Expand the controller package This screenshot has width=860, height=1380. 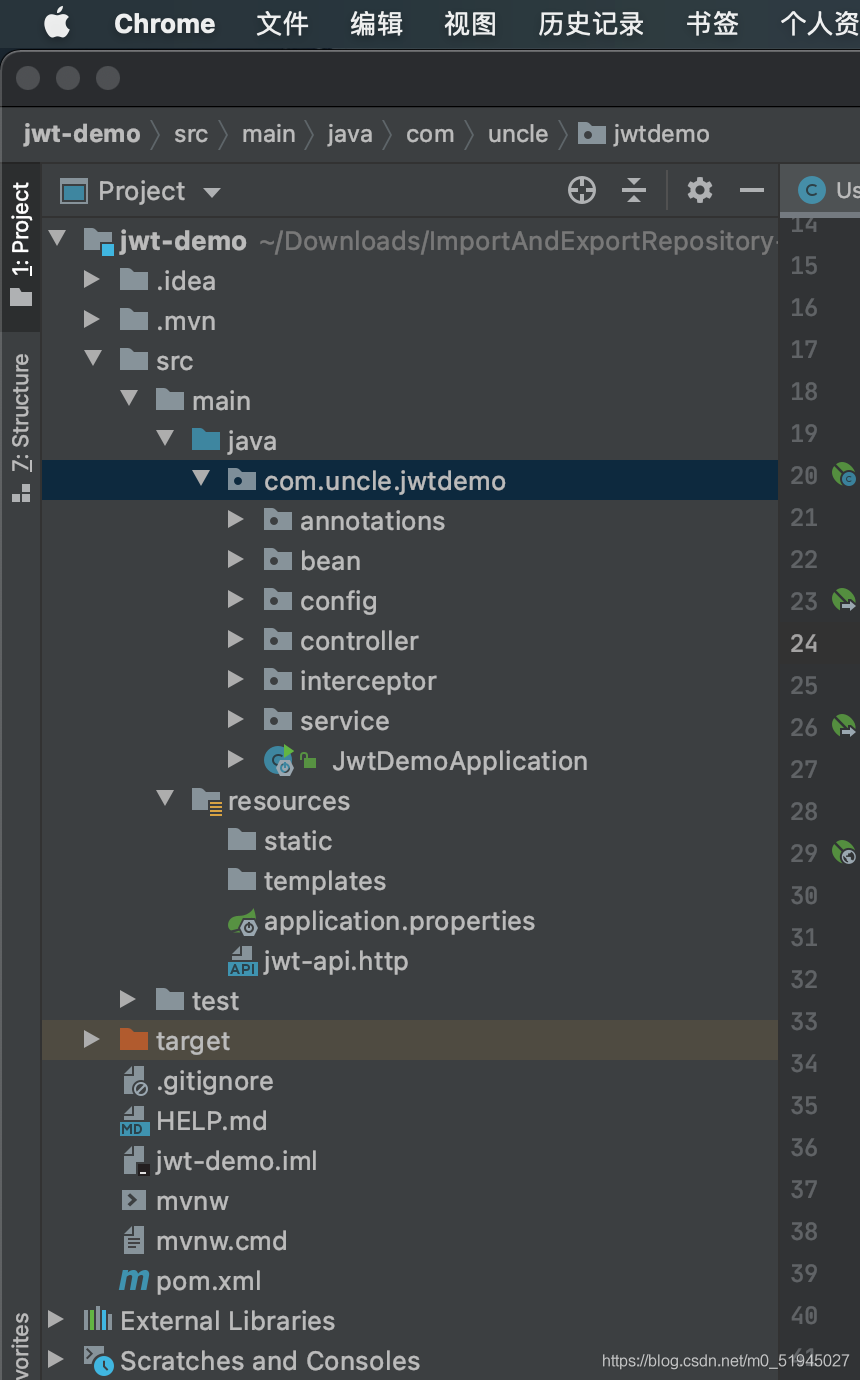click(x=236, y=641)
